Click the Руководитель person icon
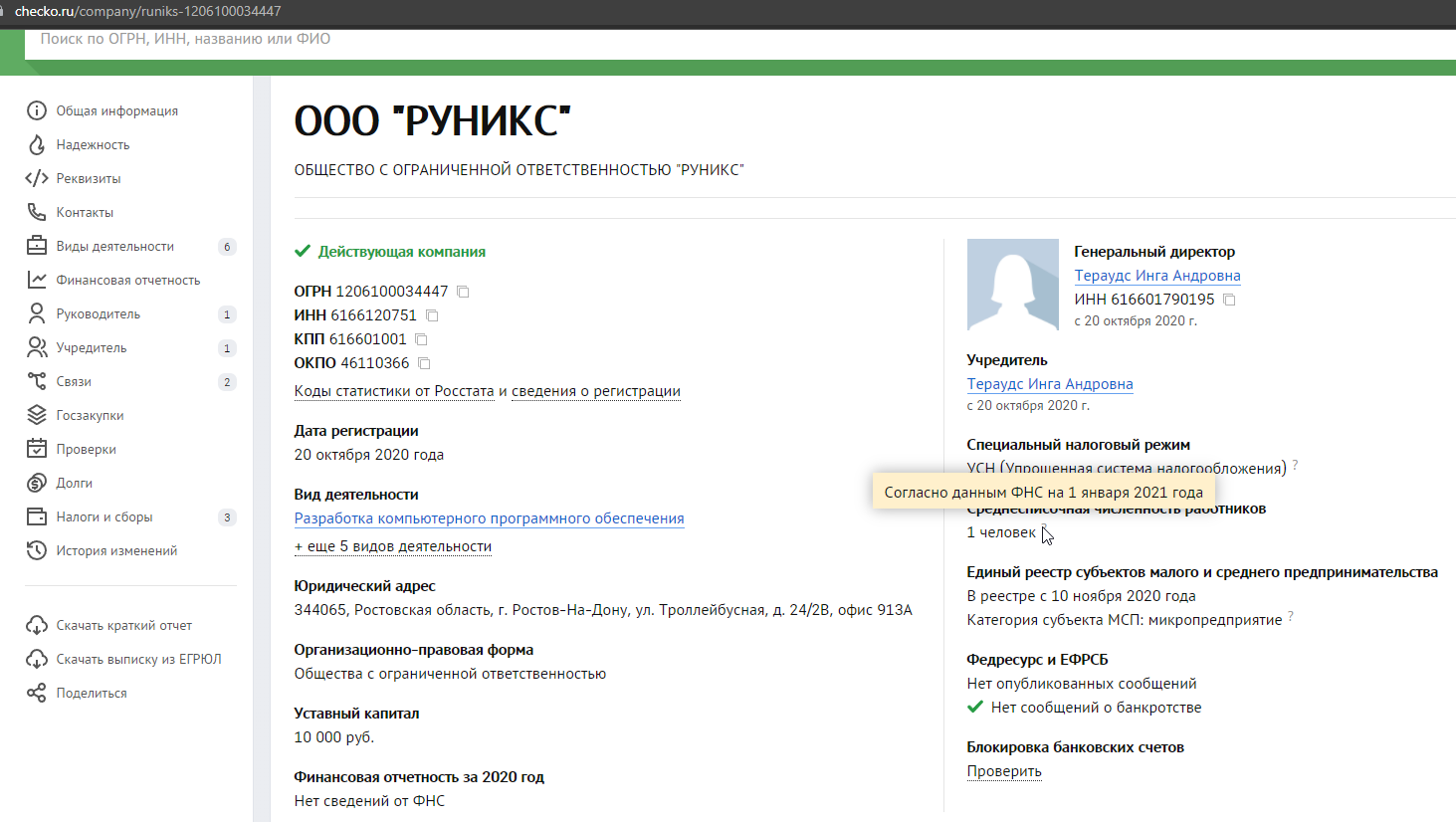Screen dimensions: 1456x822 click(37, 313)
